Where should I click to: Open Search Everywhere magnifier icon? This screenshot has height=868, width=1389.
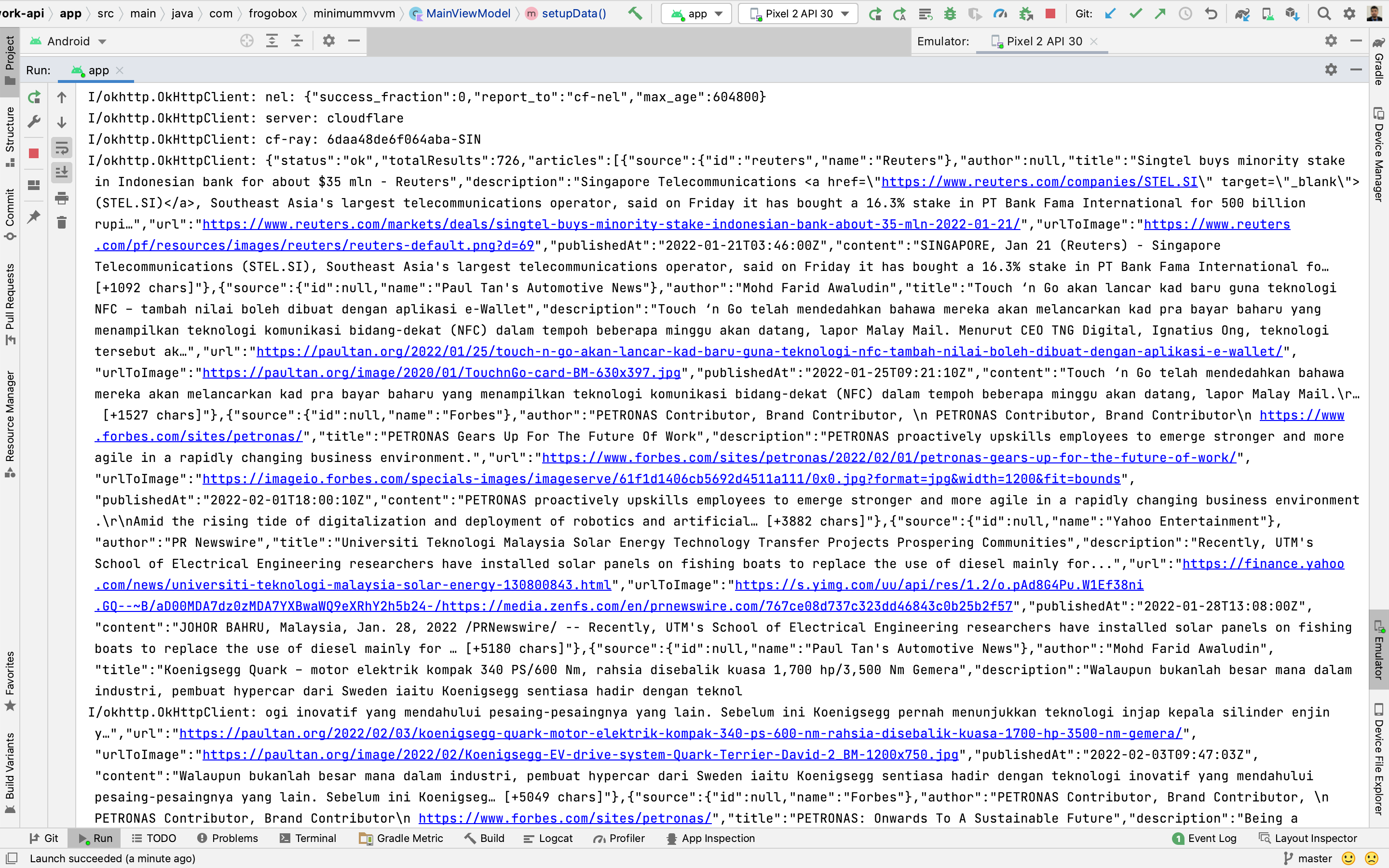[x=1324, y=14]
